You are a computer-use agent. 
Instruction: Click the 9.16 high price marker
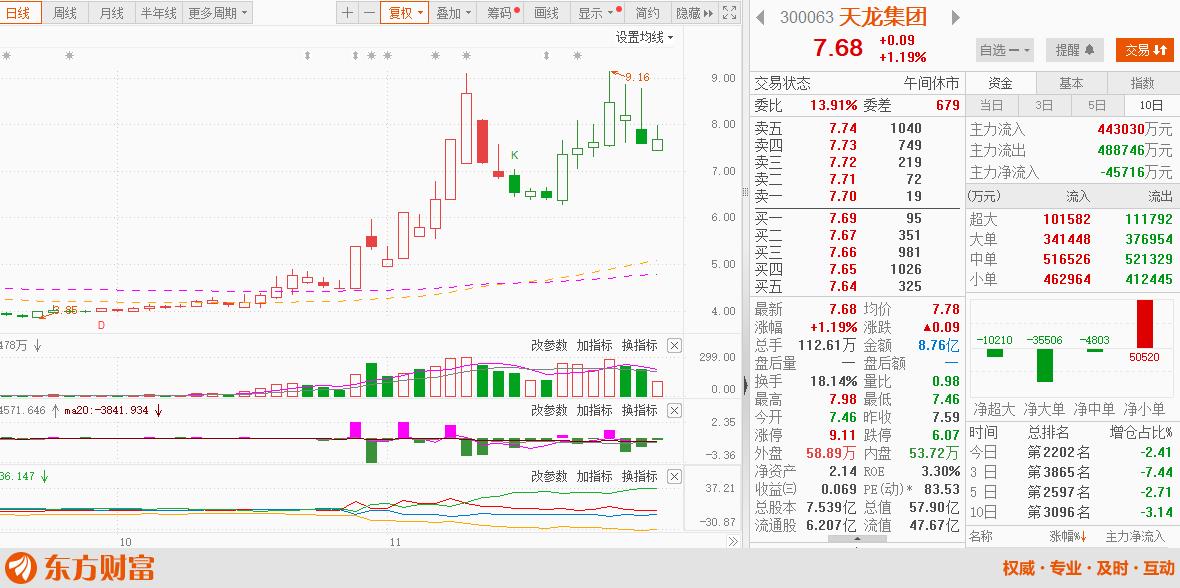tap(637, 77)
